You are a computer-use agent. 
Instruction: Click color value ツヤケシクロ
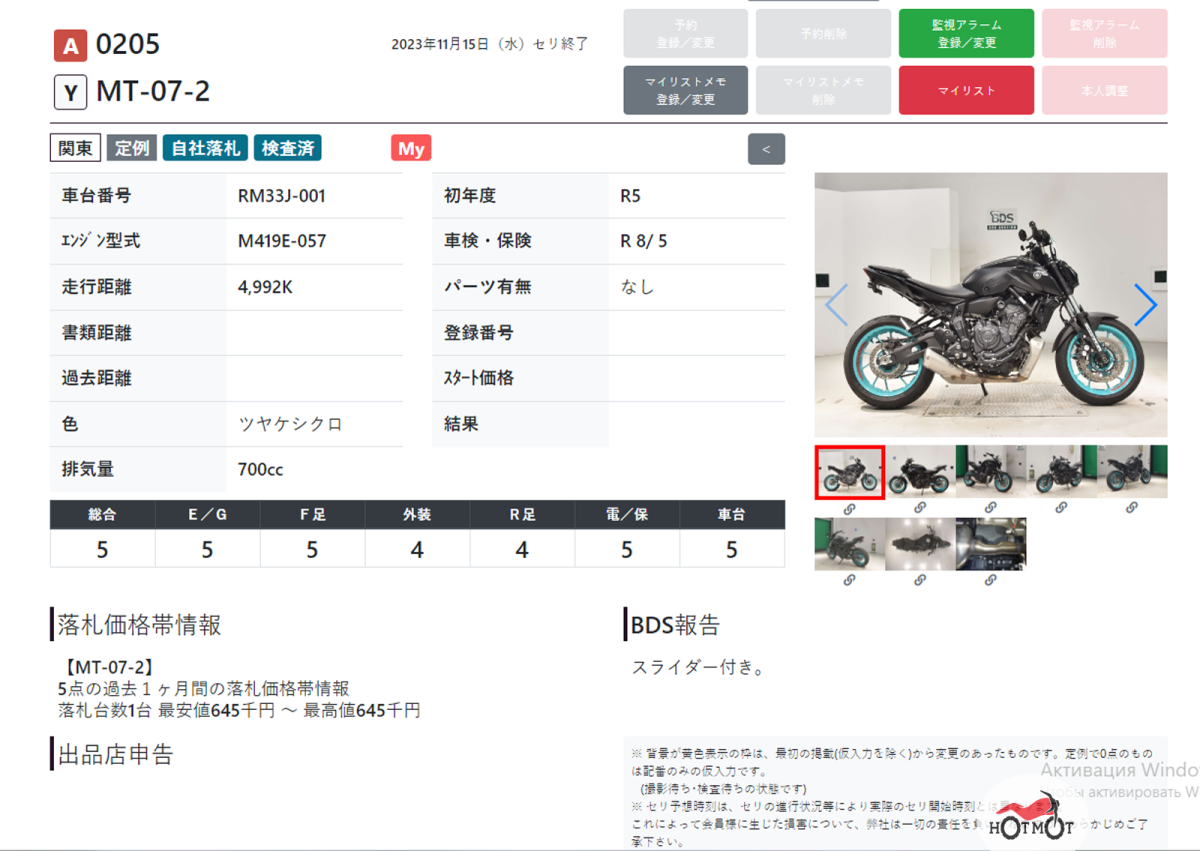(x=290, y=424)
